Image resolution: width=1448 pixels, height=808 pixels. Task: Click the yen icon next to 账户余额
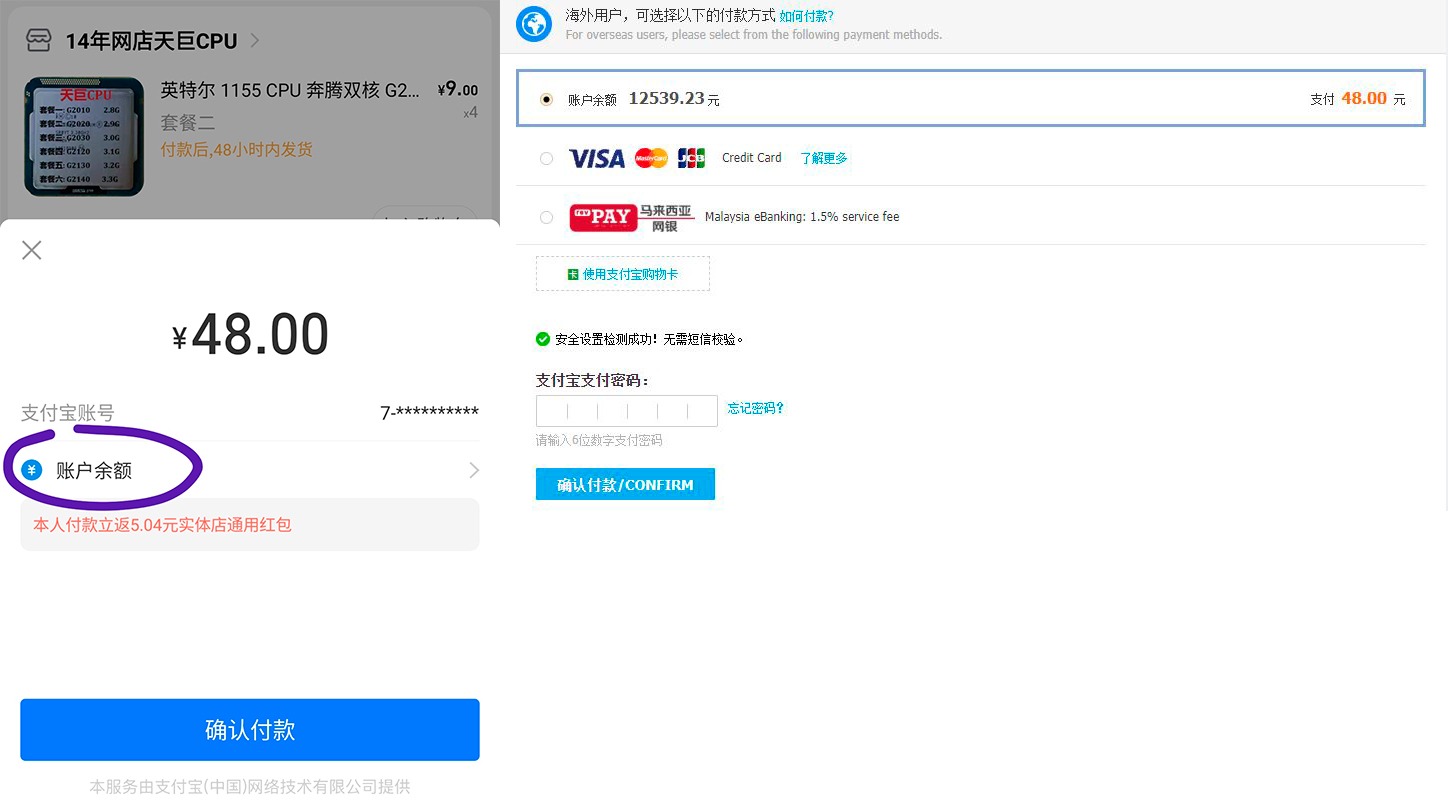[x=32, y=470]
